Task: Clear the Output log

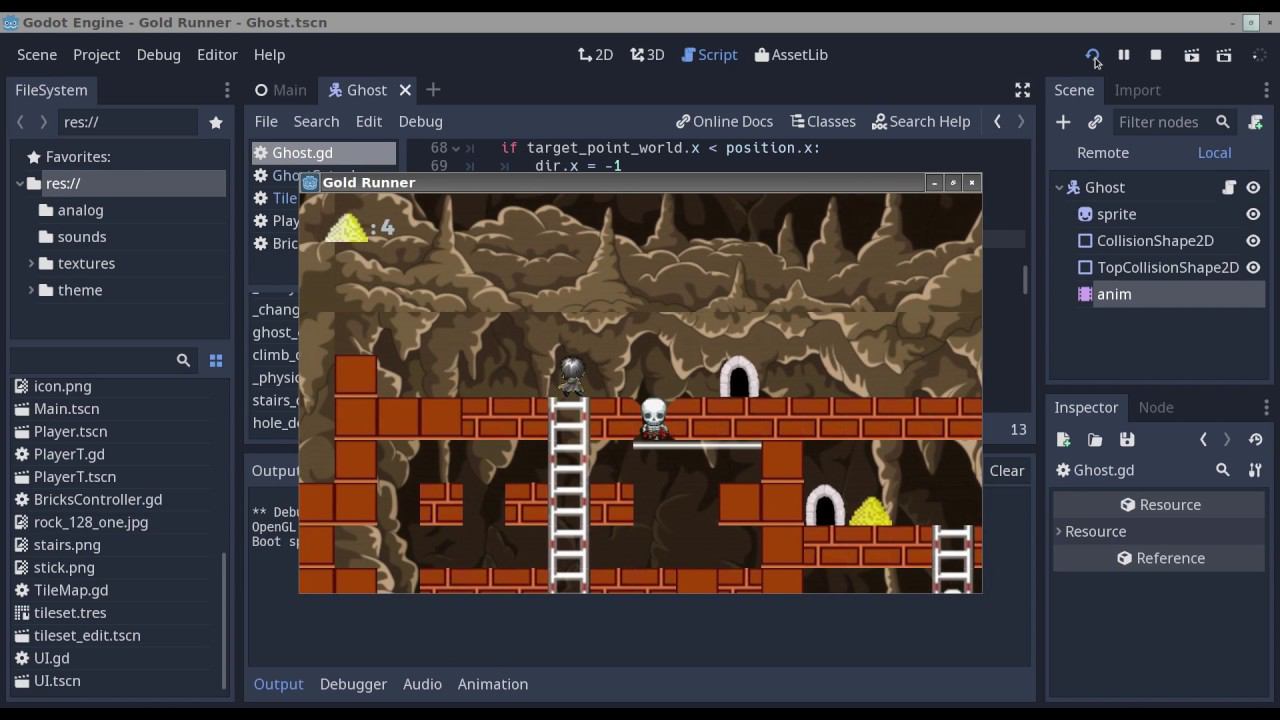Action: pos(1007,471)
